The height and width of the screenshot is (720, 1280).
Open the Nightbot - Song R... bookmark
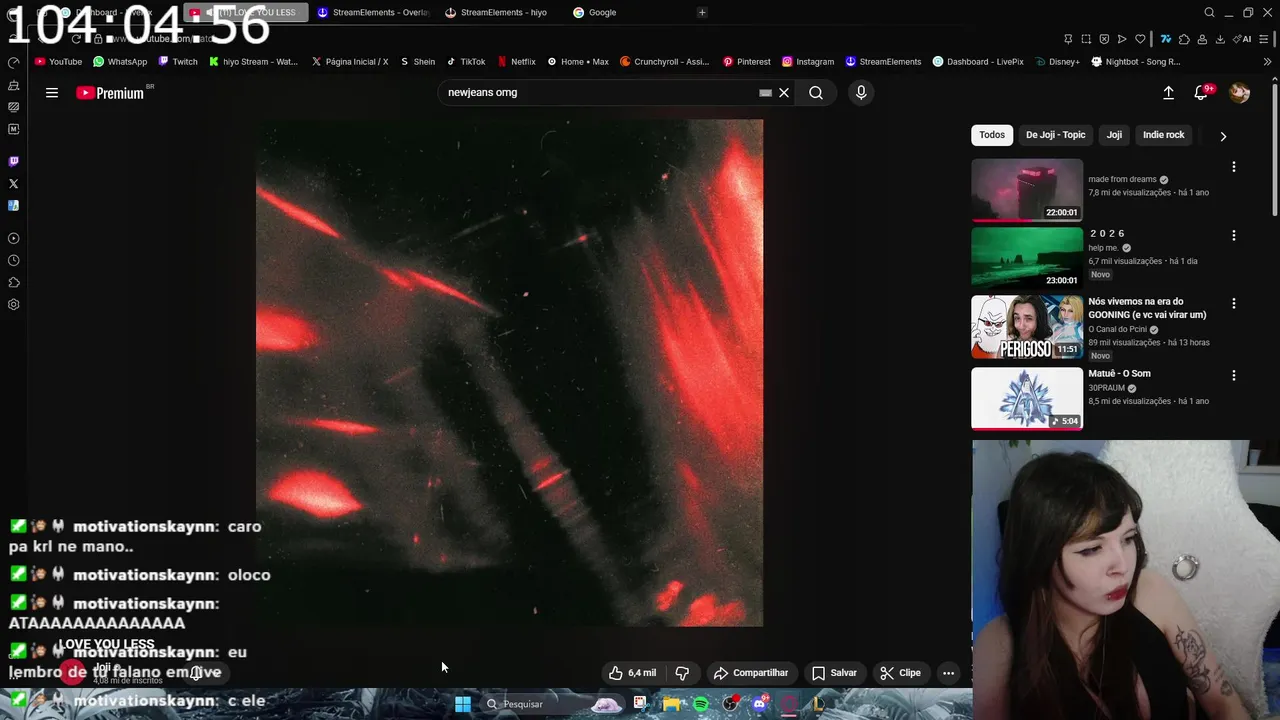[x=1136, y=62]
